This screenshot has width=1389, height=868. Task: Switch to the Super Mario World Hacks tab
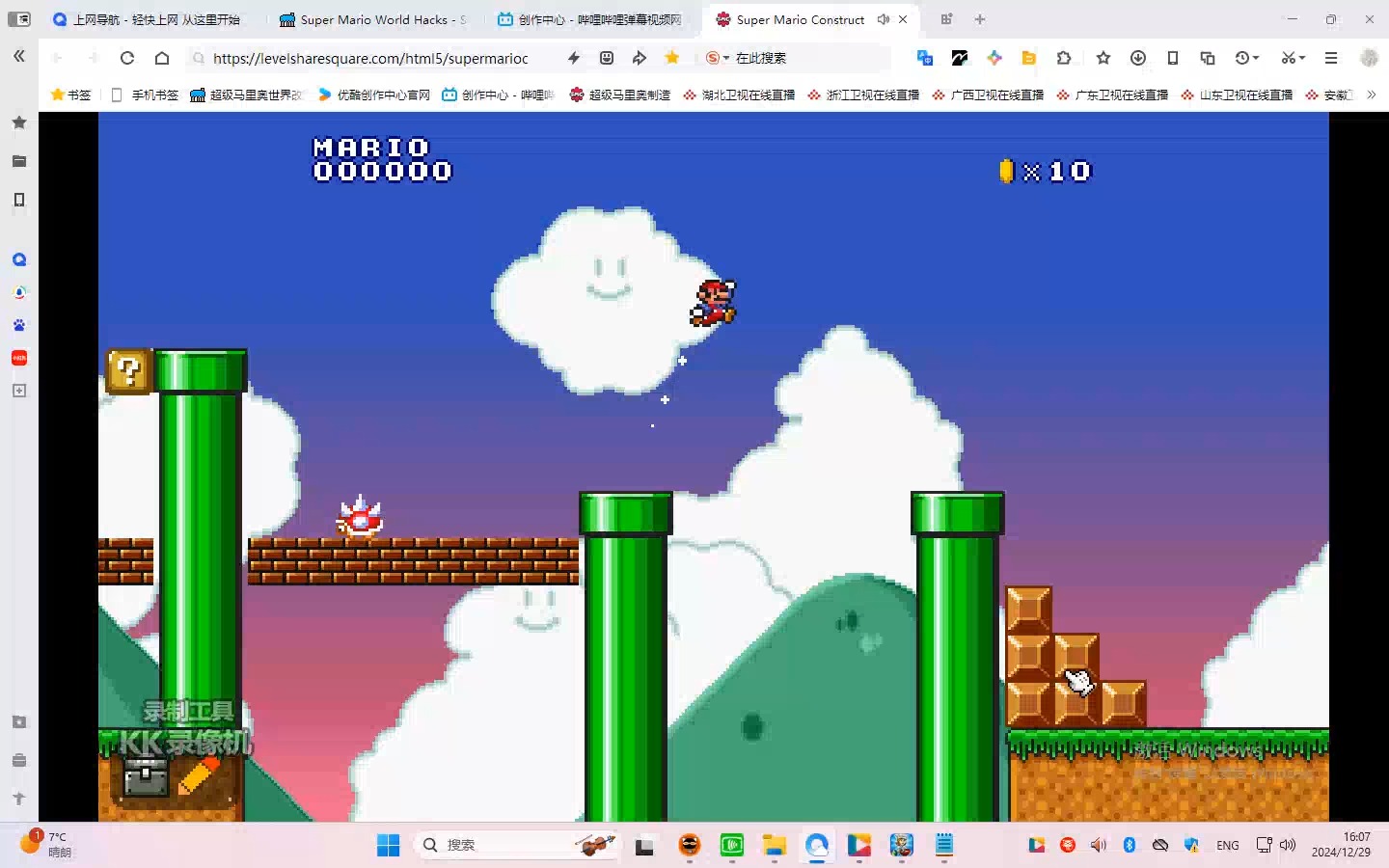pyautogui.click(x=373, y=19)
